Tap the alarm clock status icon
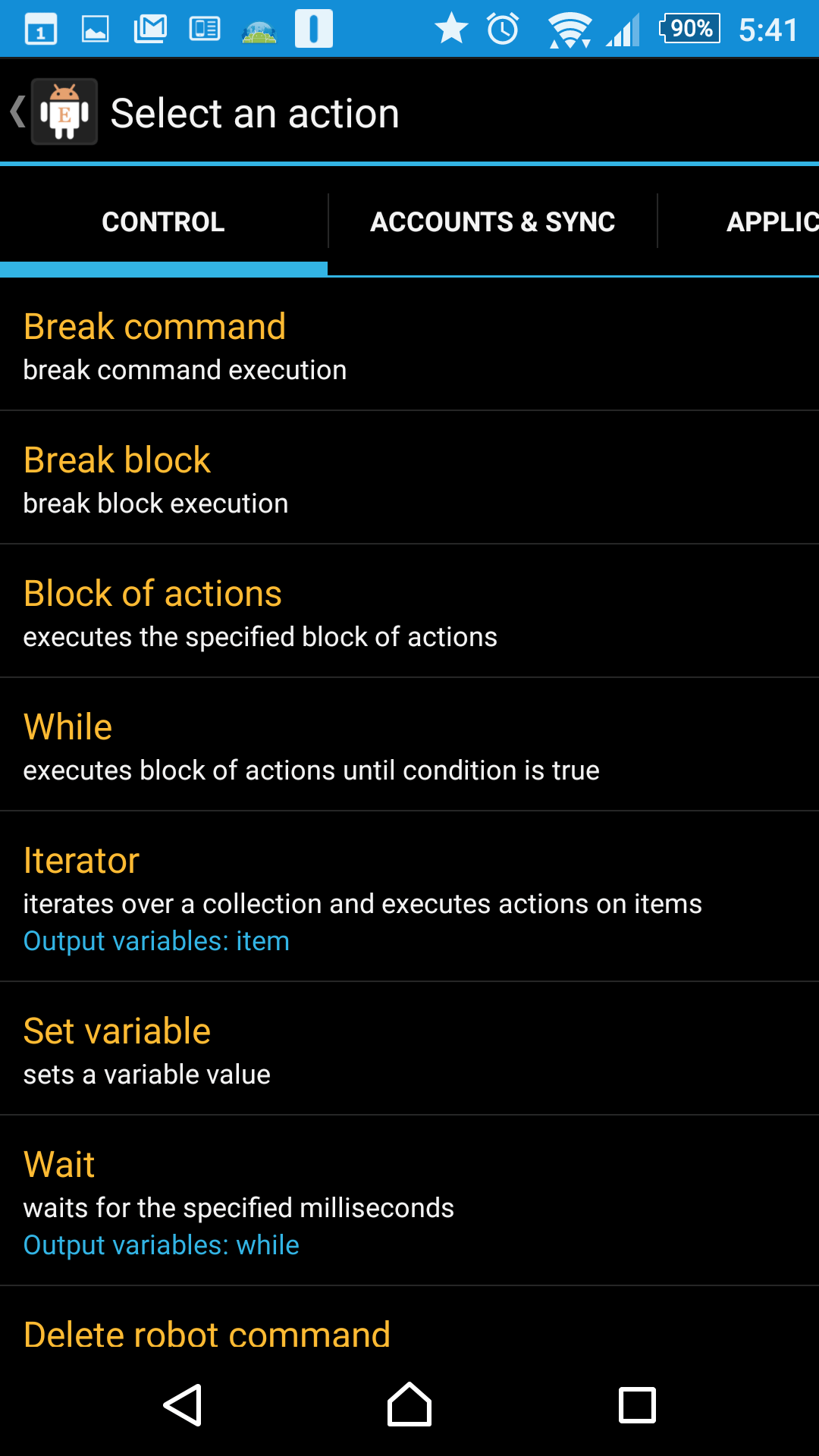 503,30
